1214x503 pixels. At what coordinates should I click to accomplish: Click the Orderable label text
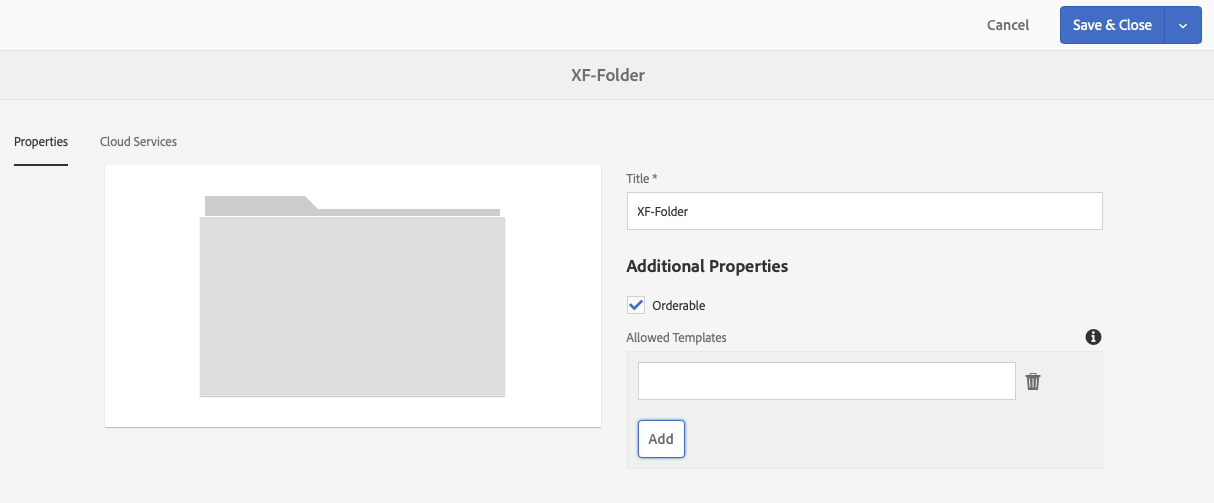tap(679, 305)
